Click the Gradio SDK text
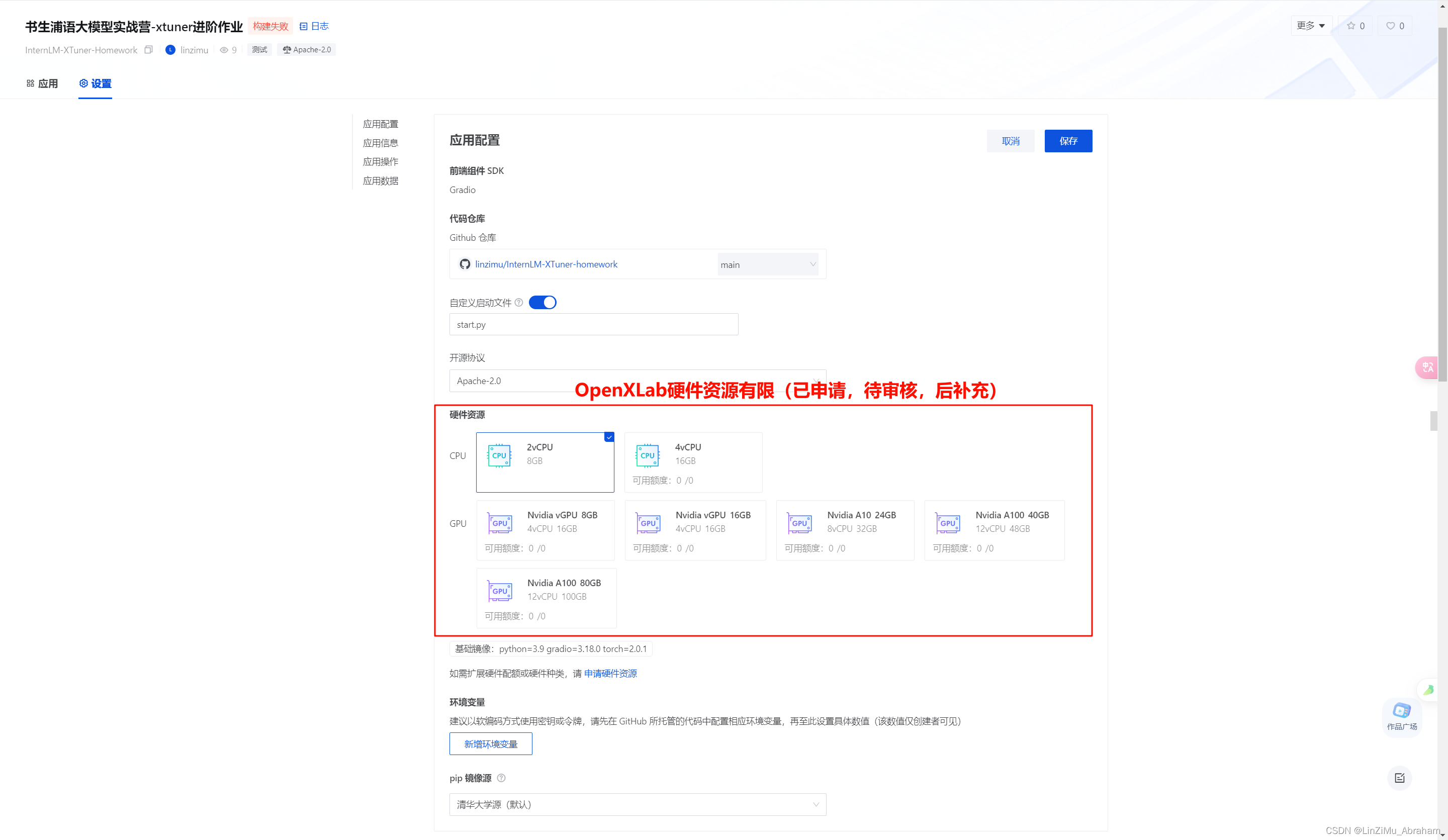This screenshot has width=1448, height=840. [x=463, y=190]
